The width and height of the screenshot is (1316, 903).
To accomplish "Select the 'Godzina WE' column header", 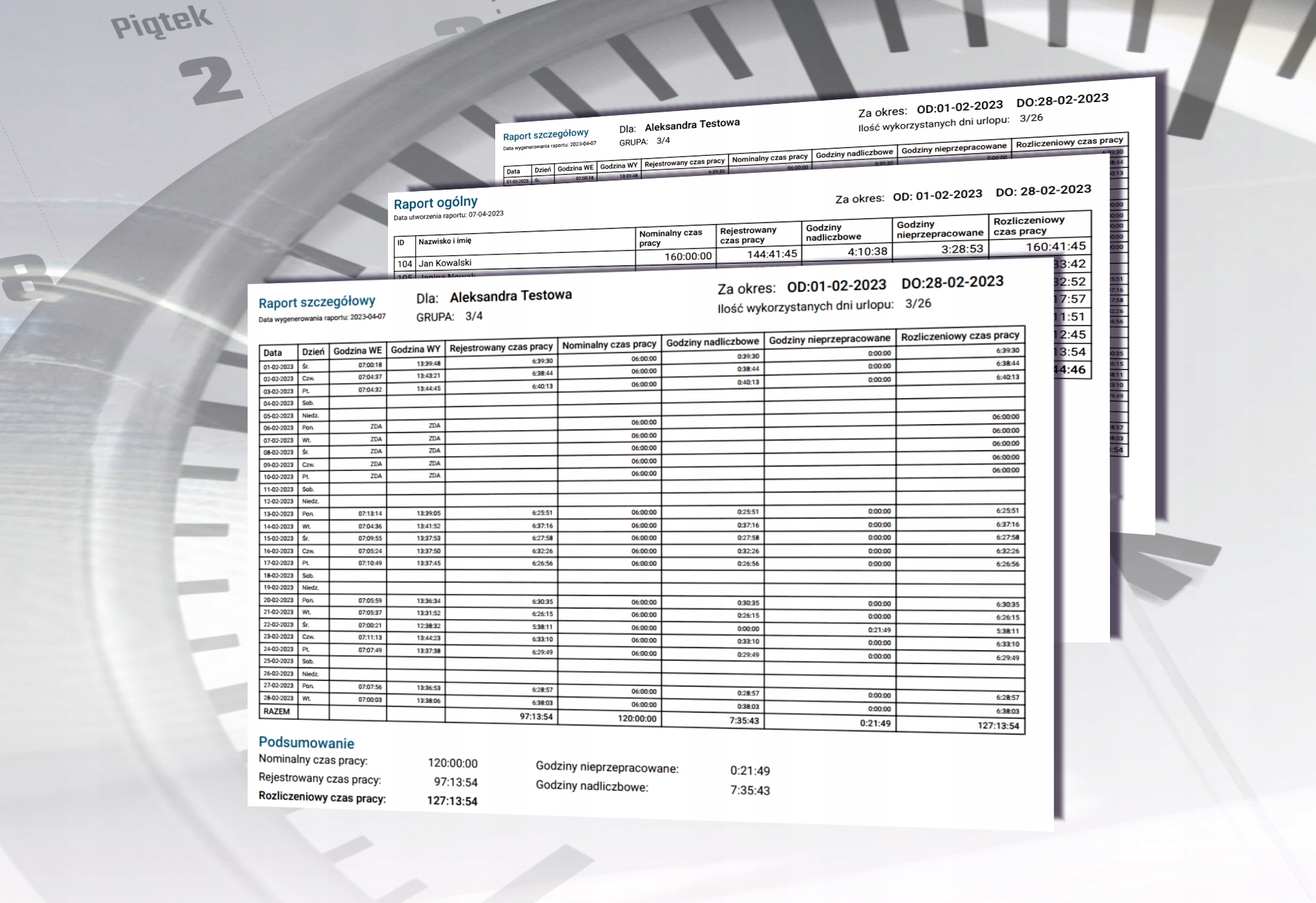I will [x=357, y=351].
